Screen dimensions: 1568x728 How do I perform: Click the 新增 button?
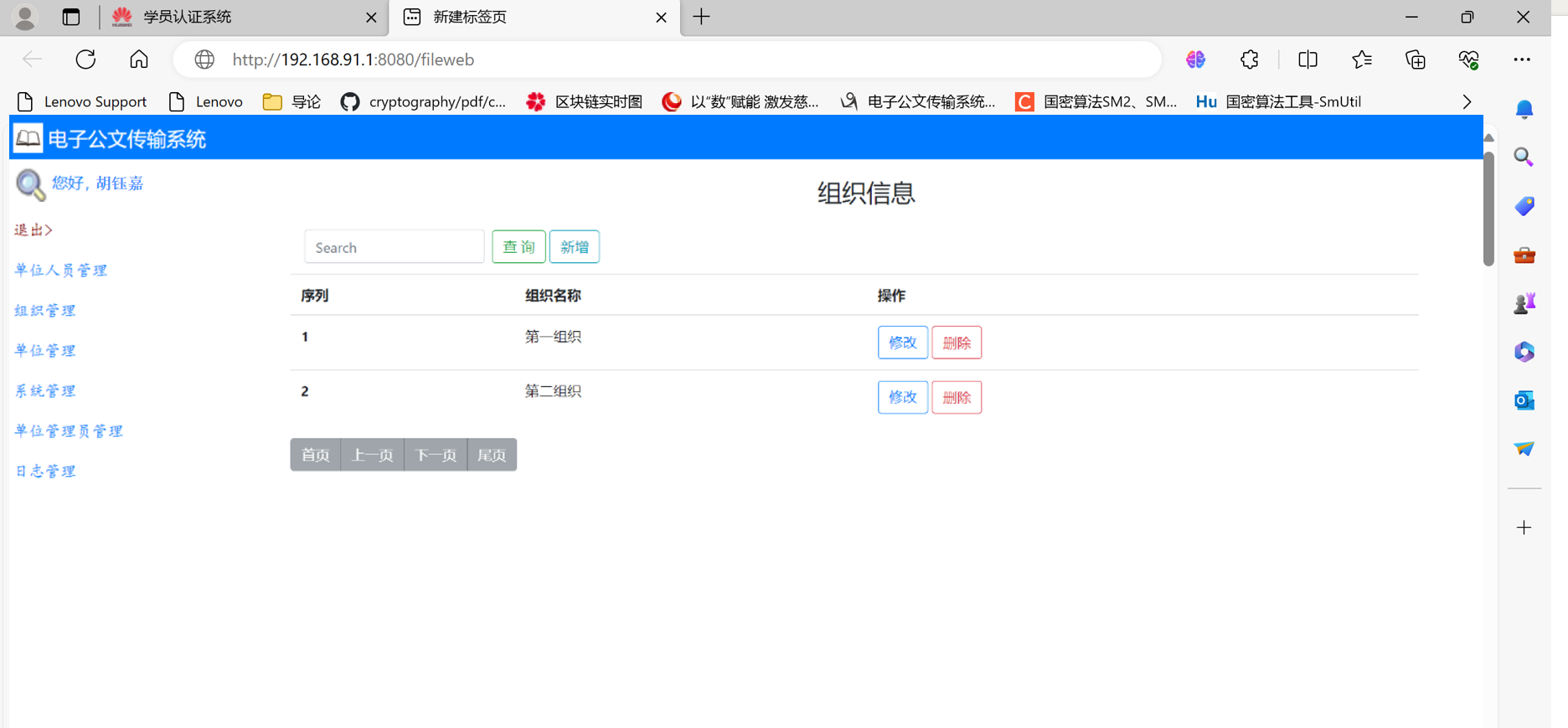pyautogui.click(x=575, y=247)
